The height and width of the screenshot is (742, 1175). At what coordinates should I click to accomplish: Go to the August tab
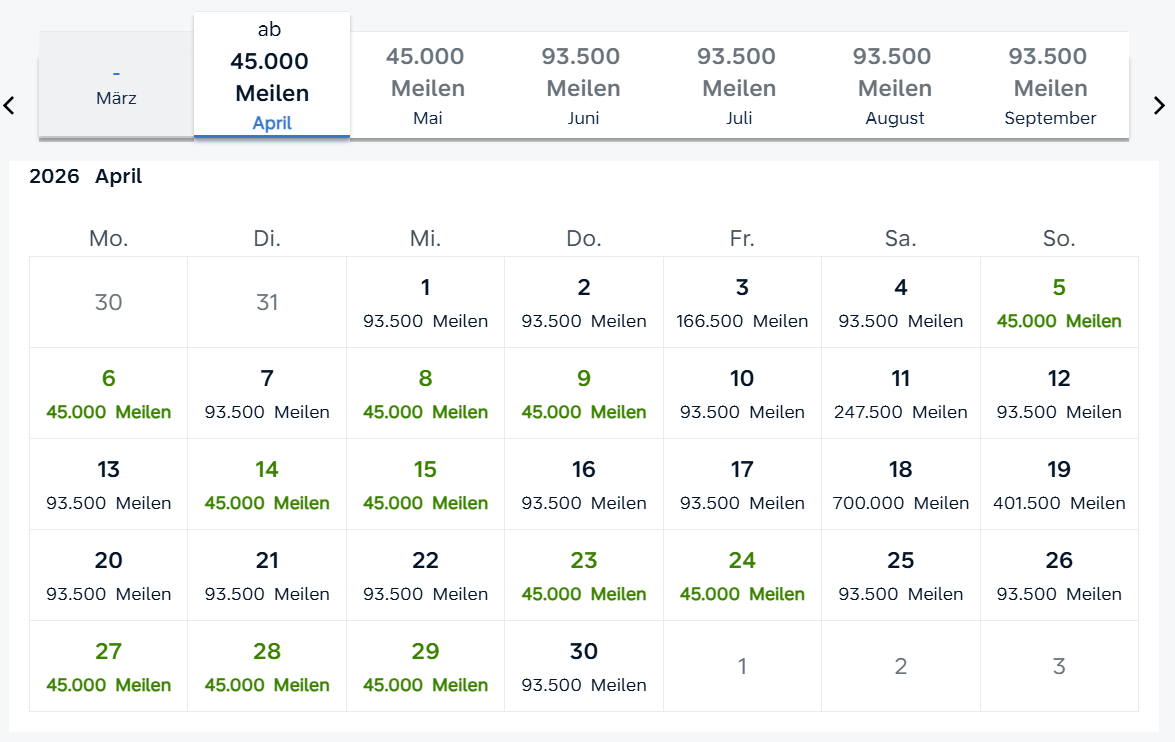(x=895, y=86)
